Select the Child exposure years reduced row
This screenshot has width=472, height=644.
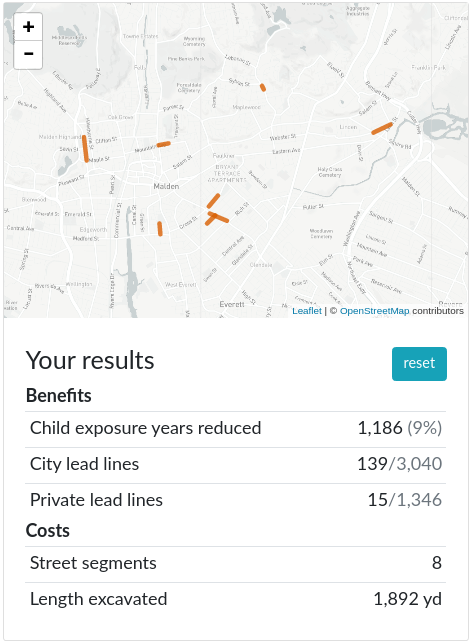pyautogui.click(x=235, y=429)
